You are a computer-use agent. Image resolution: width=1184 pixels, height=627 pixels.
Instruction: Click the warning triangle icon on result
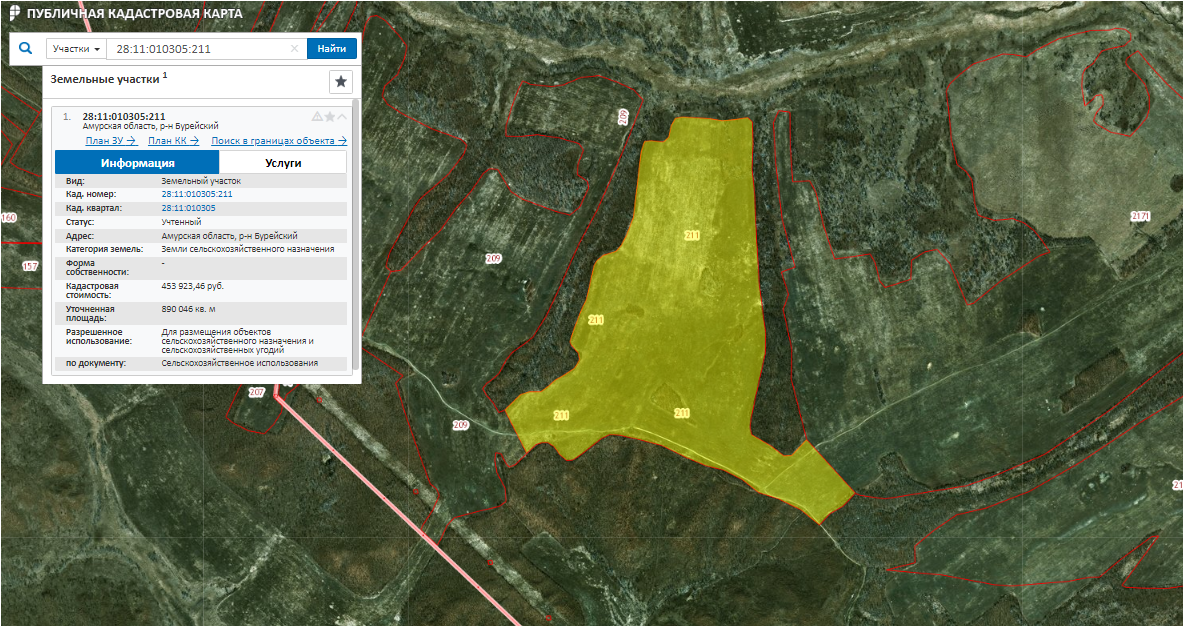pyautogui.click(x=317, y=116)
